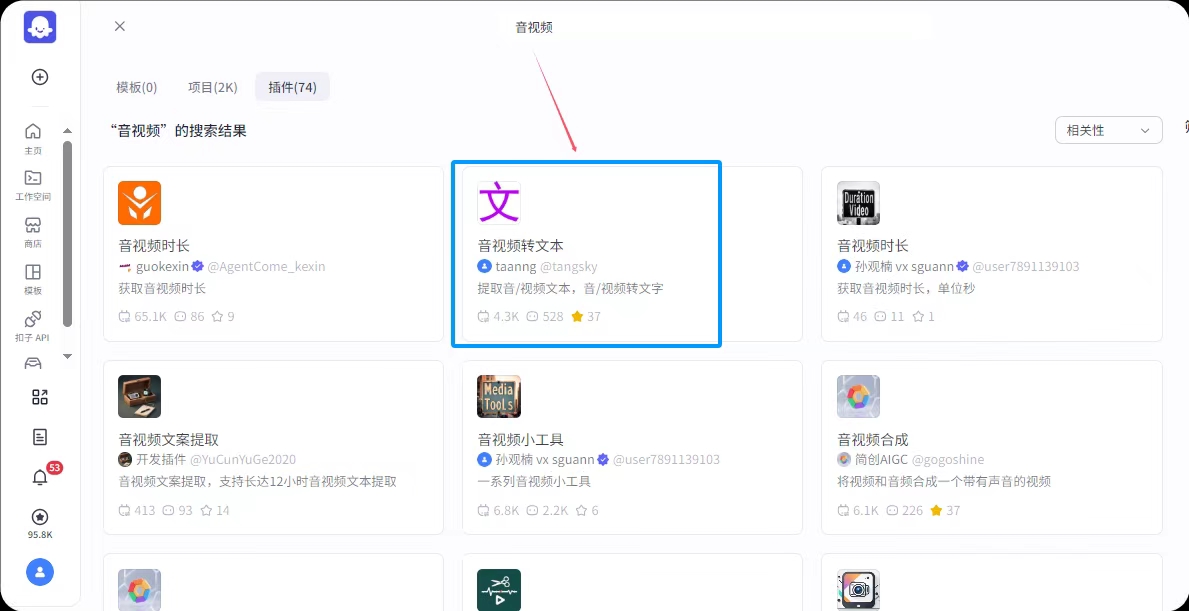The height and width of the screenshot is (611, 1189).
Task: Open the 主页 home page
Action: (x=33, y=139)
